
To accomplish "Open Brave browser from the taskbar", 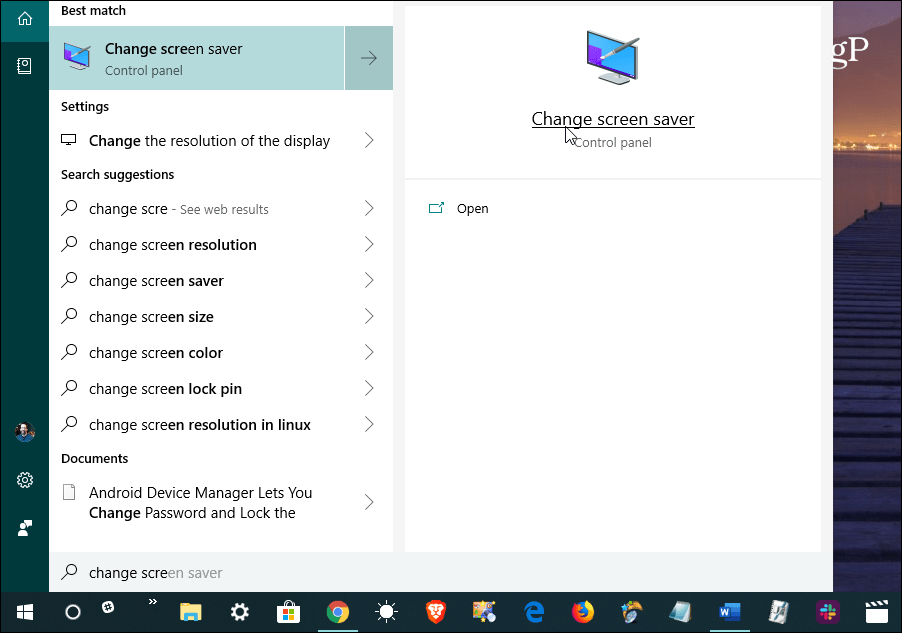I will (436, 612).
